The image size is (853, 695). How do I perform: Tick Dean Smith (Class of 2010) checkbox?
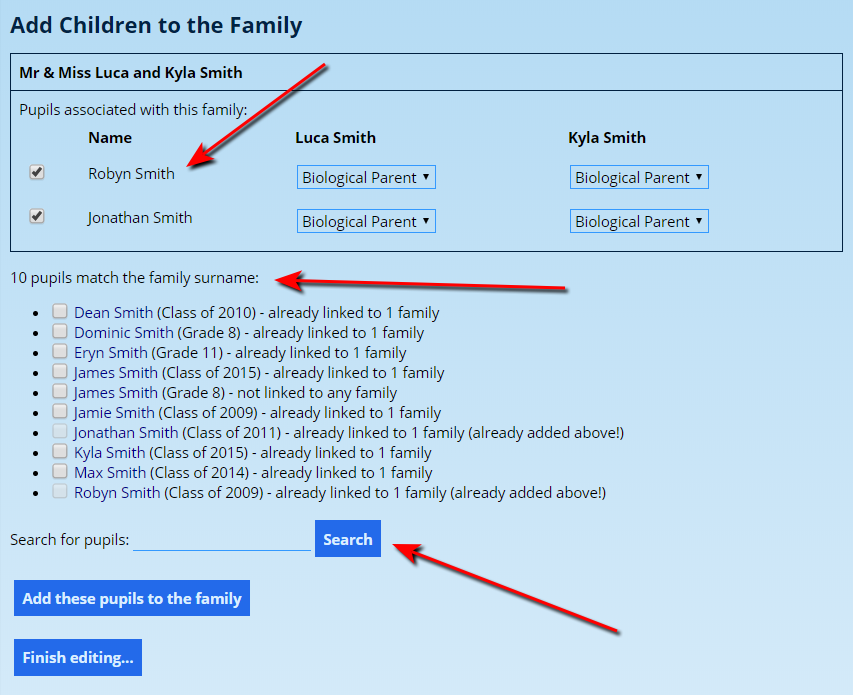pos(61,312)
